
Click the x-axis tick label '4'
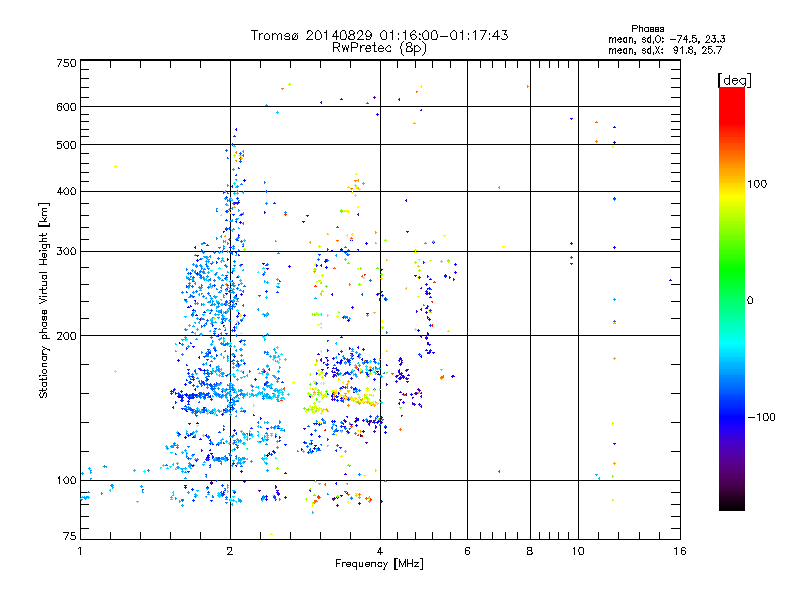click(x=380, y=551)
